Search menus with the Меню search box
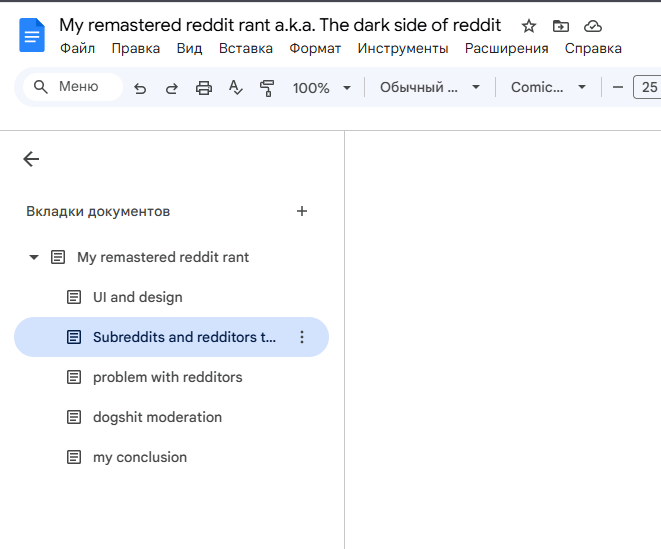Viewport: 661px width, 549px height. [73, 87]
